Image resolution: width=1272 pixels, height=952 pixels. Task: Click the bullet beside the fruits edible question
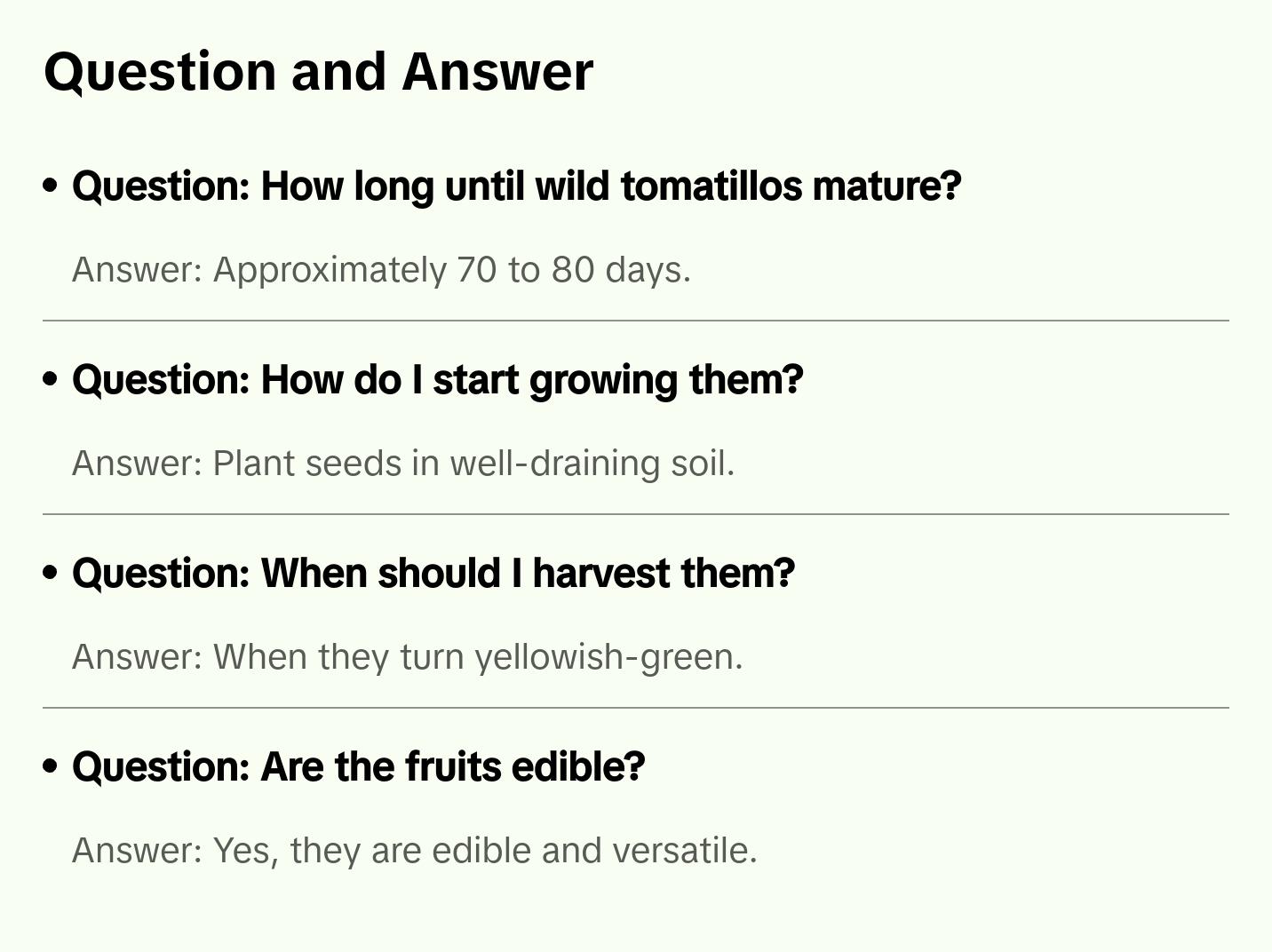pyautogui.click(x=51, y=766)
